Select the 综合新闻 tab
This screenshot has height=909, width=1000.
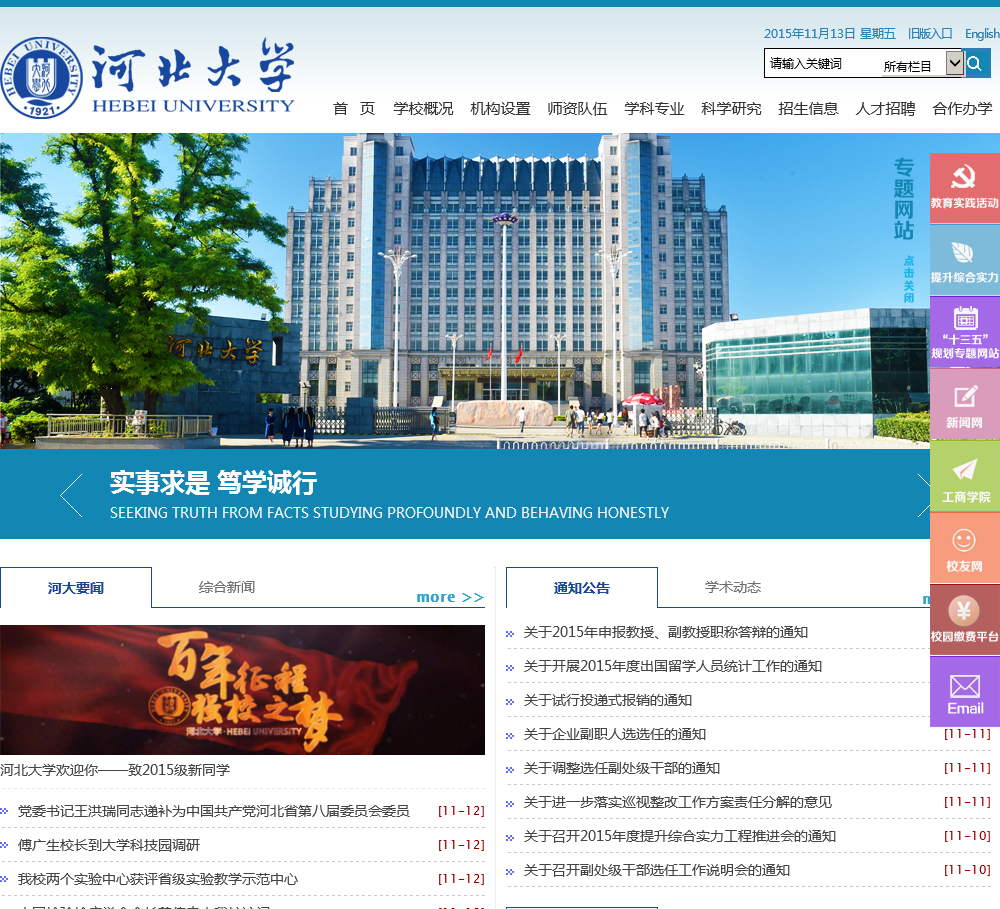(226, 587)
